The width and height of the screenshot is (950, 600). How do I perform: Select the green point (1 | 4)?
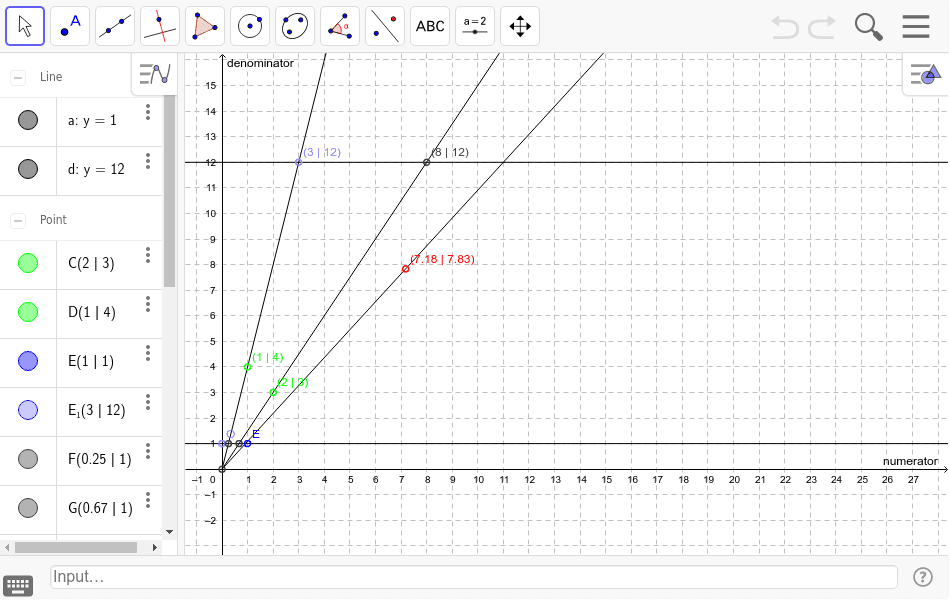coord(247,367)
